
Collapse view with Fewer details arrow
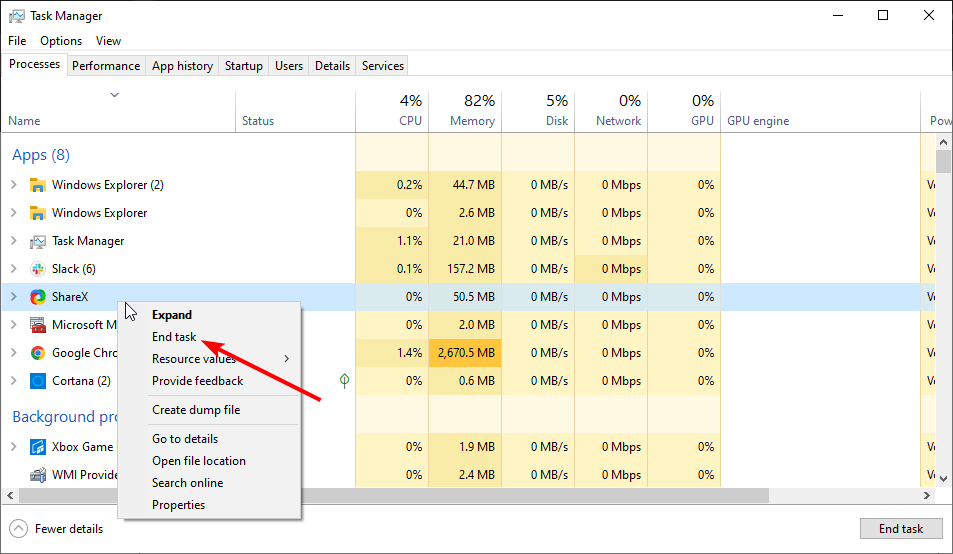click(19, 528)
